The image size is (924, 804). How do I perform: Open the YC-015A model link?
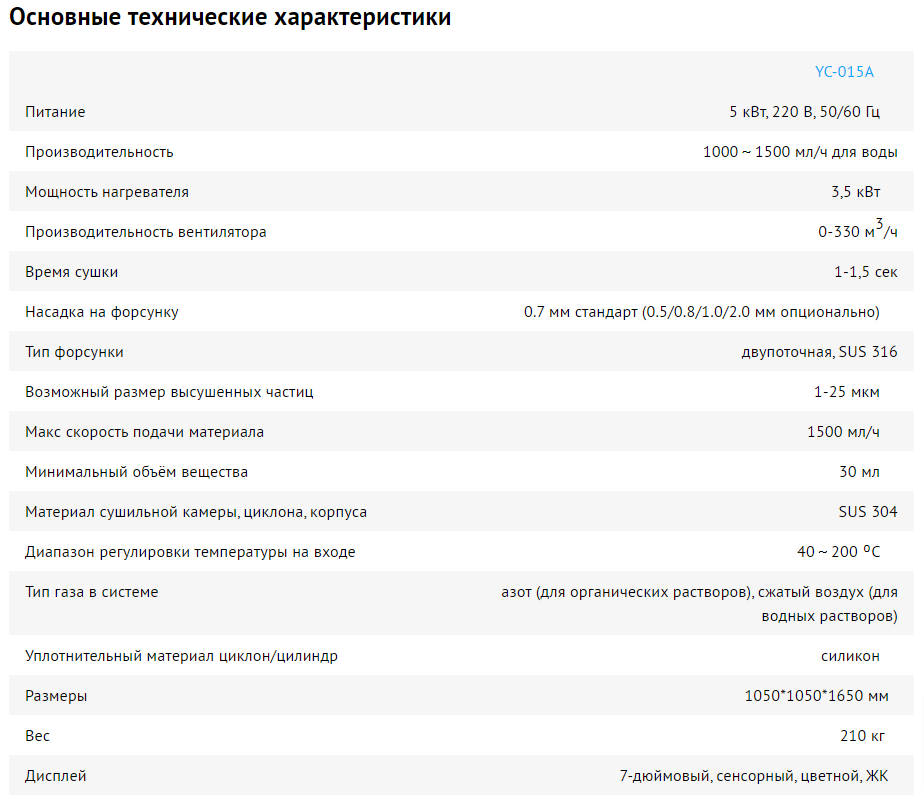[x=844, y=72]
